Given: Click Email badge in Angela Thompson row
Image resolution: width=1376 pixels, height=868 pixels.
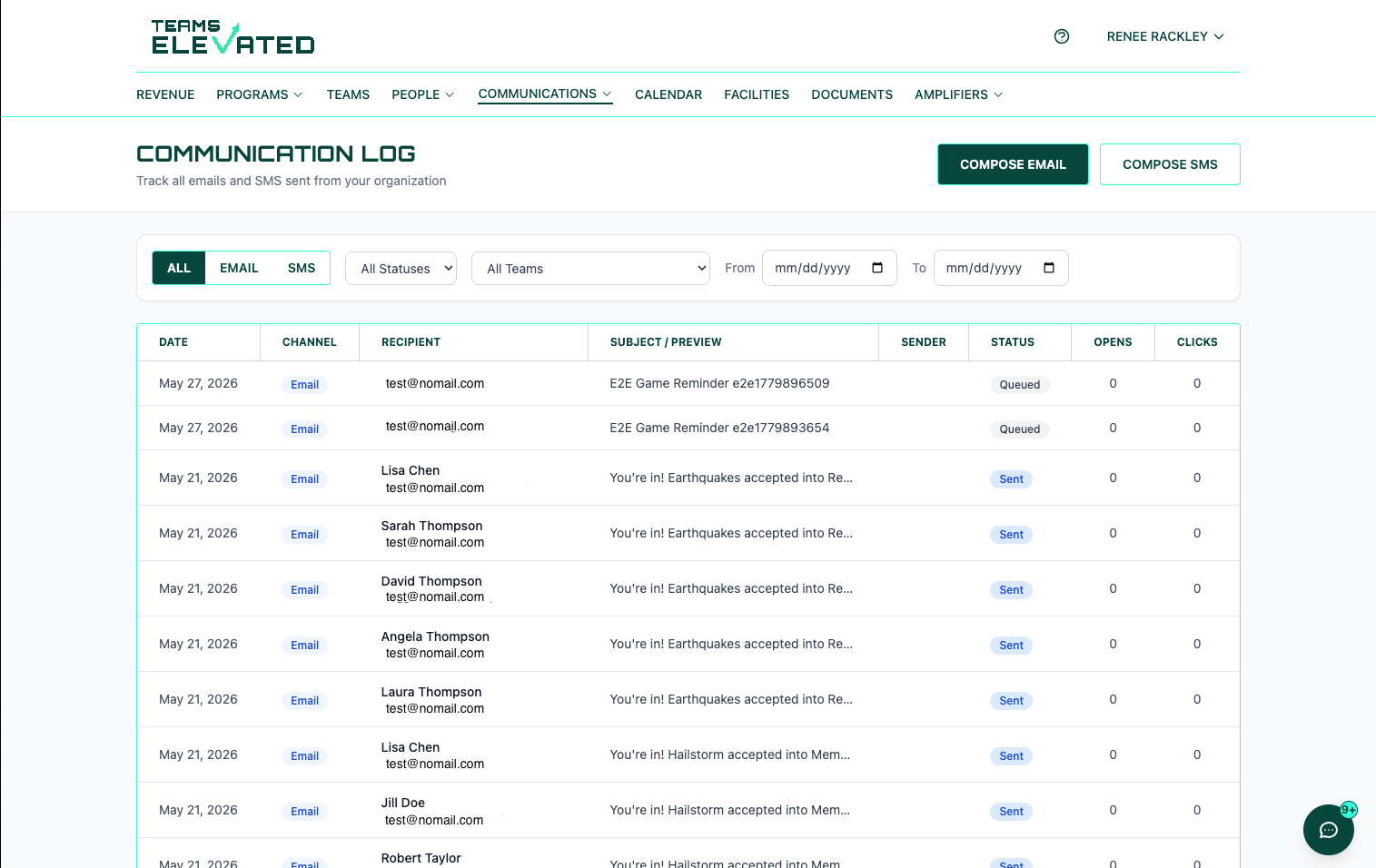Looking at the screenshot, I should click(x=304, y=646).
